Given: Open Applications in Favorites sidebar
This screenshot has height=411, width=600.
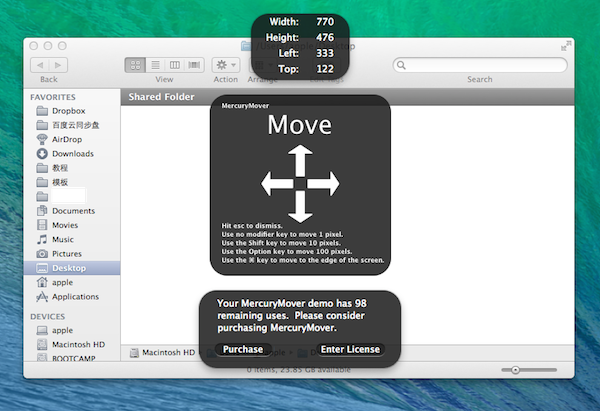Looking at the screenshot, I should 72,297.
